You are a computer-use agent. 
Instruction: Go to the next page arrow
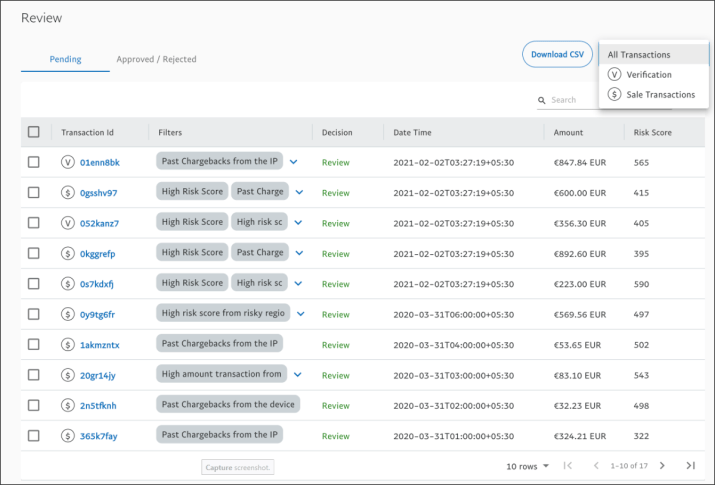(659, 466)
